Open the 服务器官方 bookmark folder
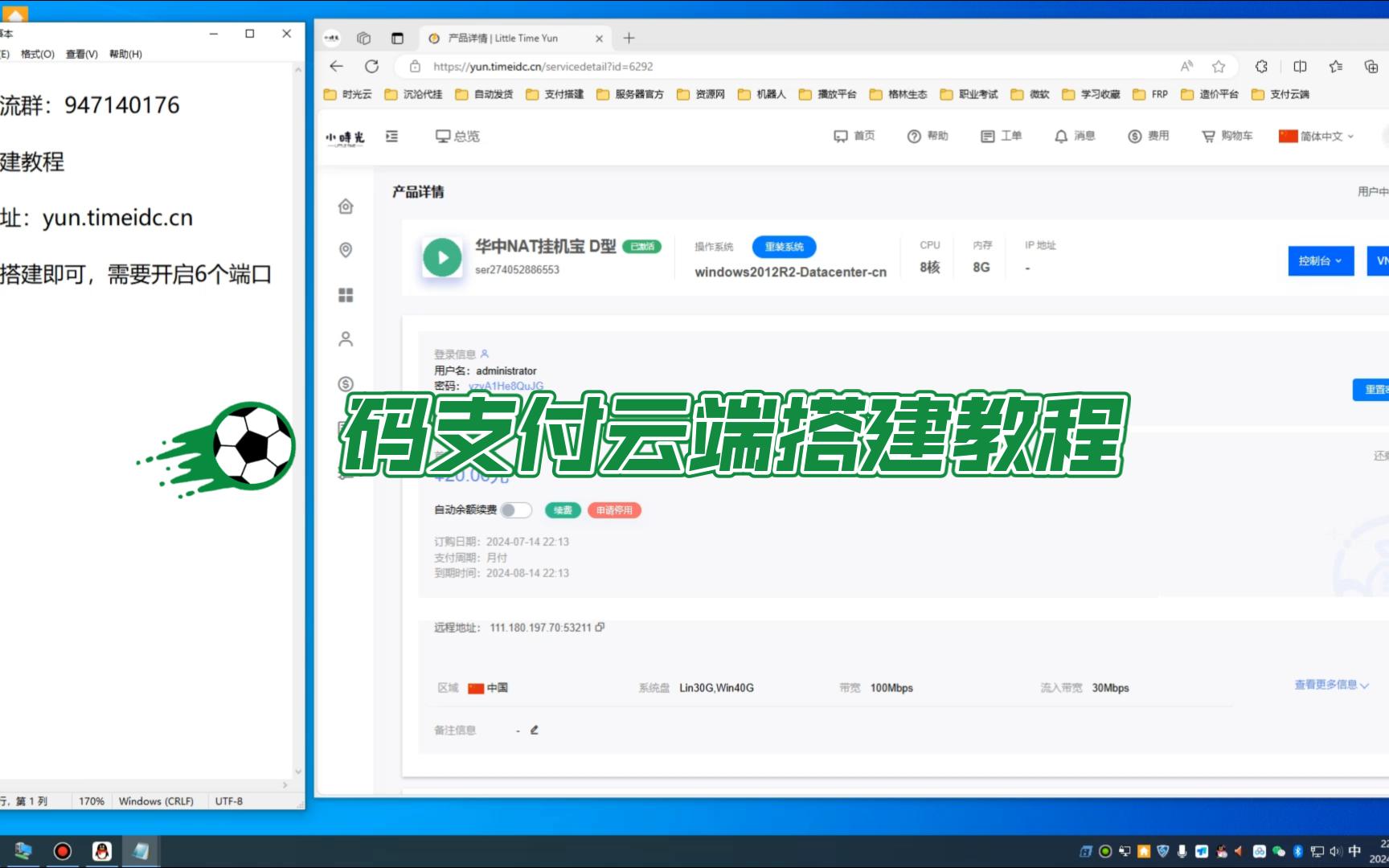This screenshot has width=1389, height=868. pyautogui.click(x=631, y=94)
